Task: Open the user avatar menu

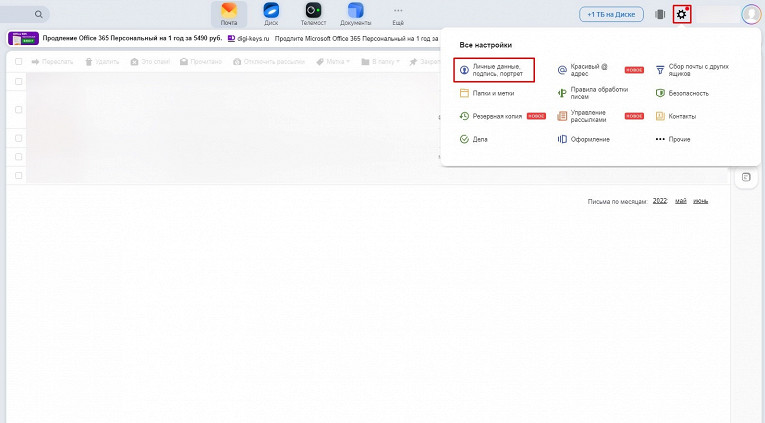Action: 751,14
